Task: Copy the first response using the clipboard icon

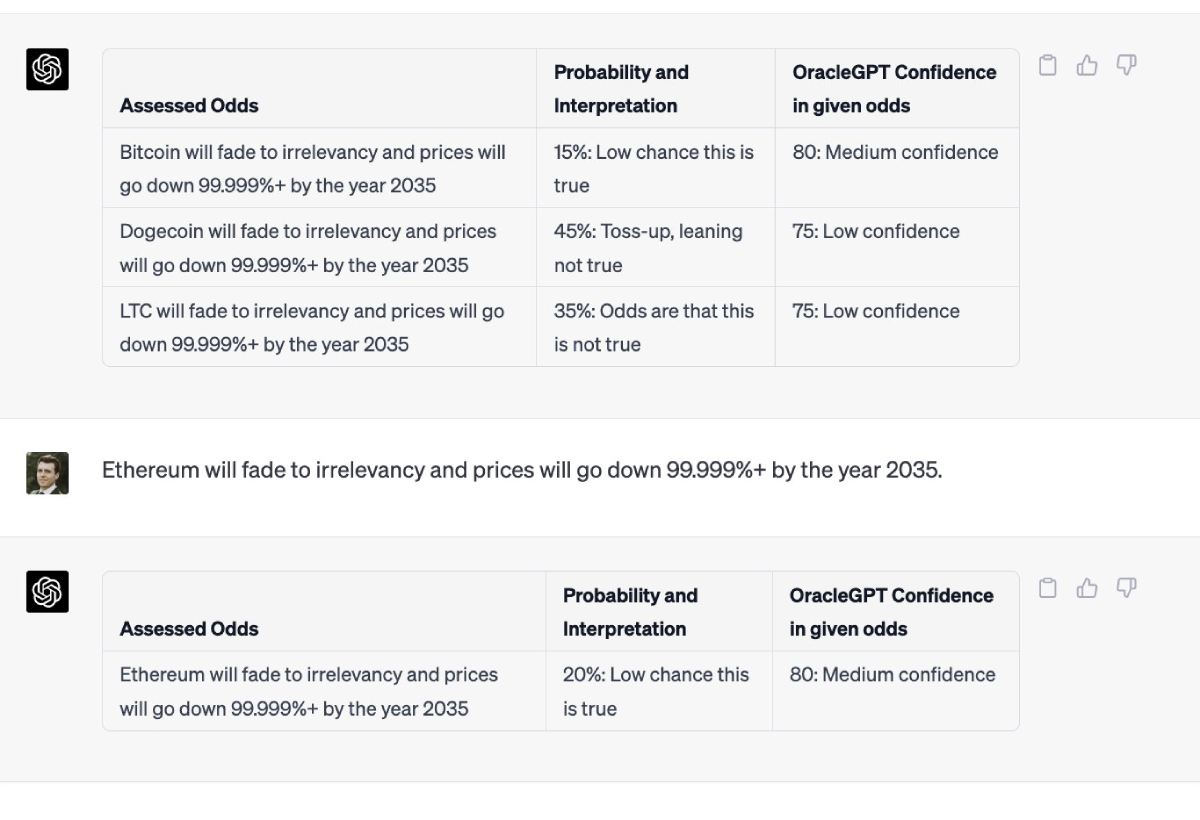Action: tap(1047, 66)
